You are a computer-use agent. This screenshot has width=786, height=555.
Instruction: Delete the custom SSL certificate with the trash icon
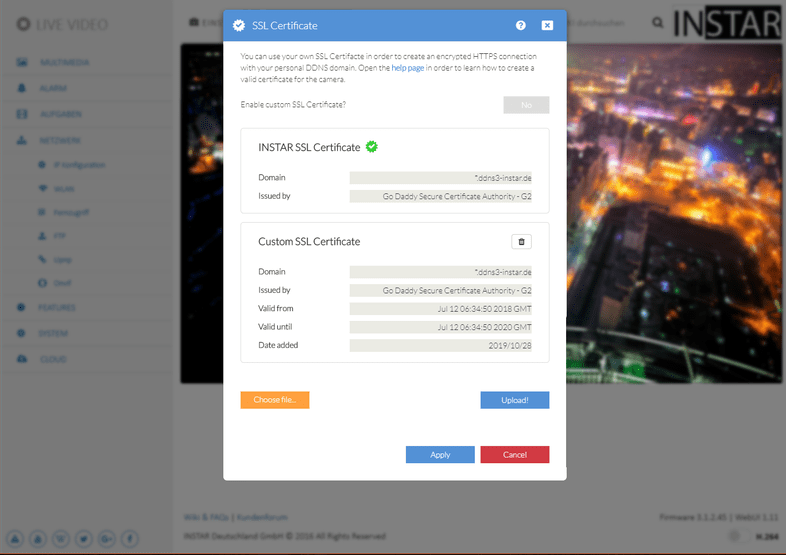coord(521,241)
